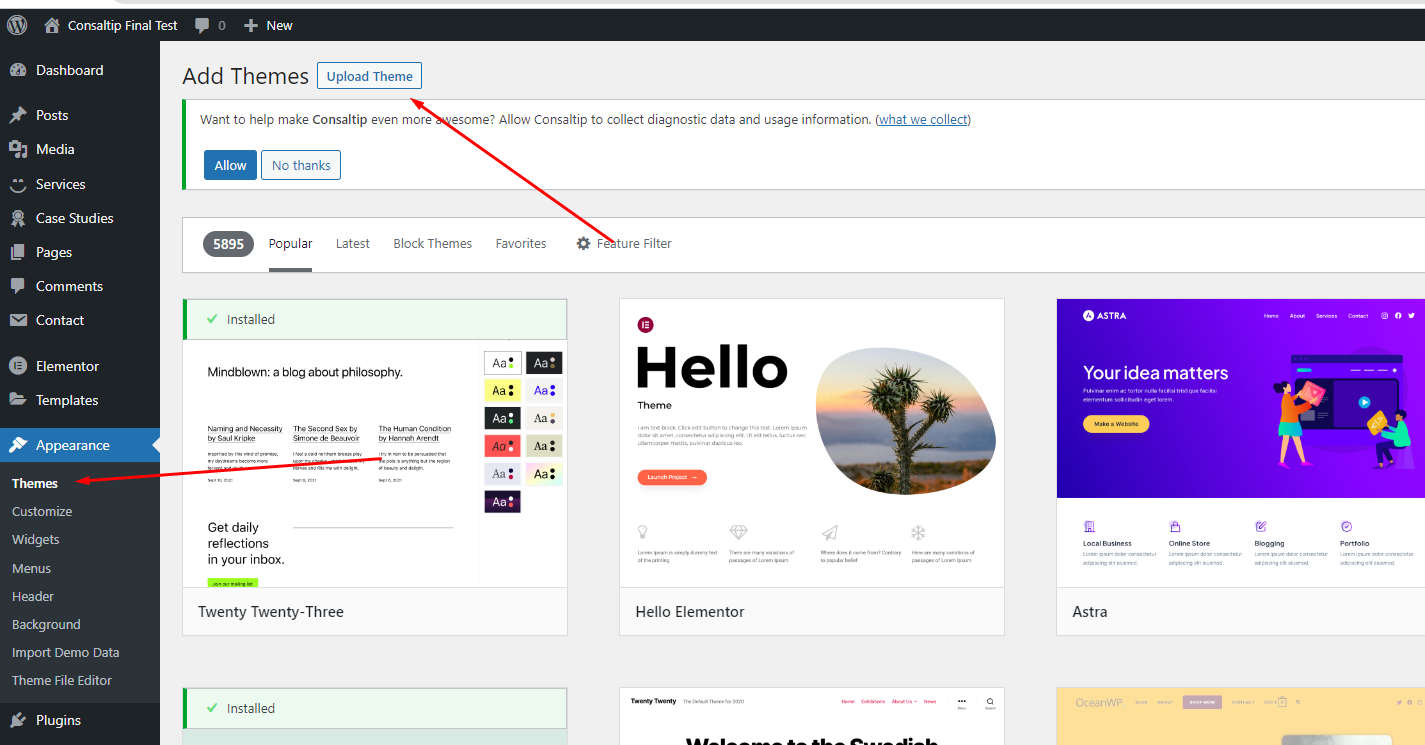Screen dimensions: 1425x745
Task: Open Background under Appearance
Action: pyautogui.click(x=46, y=624)
